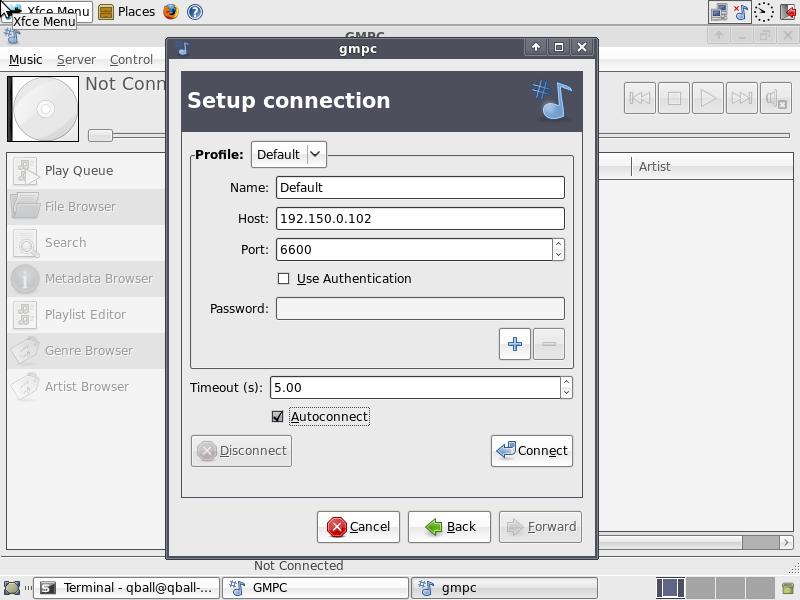Click the Host input field
The image size is (800, 600).
420,219
